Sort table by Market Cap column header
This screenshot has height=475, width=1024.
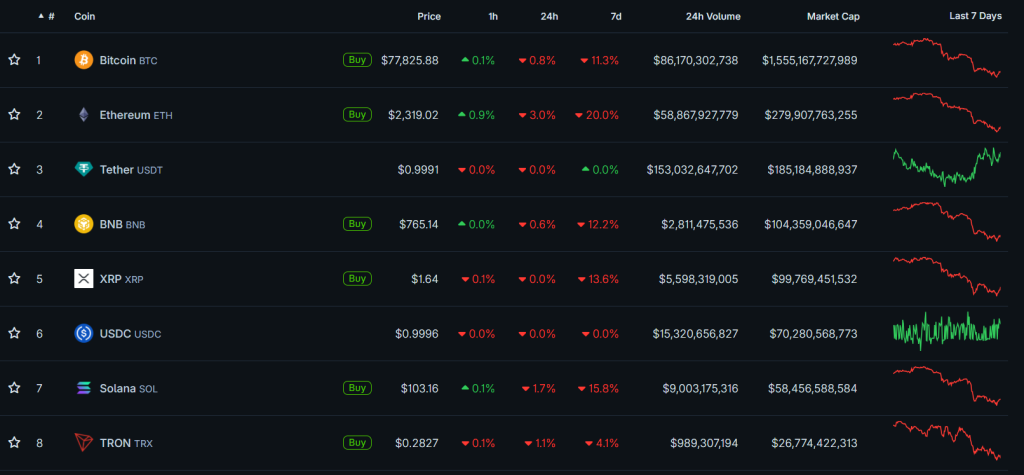pyautogui.click(x=832, y=17)
